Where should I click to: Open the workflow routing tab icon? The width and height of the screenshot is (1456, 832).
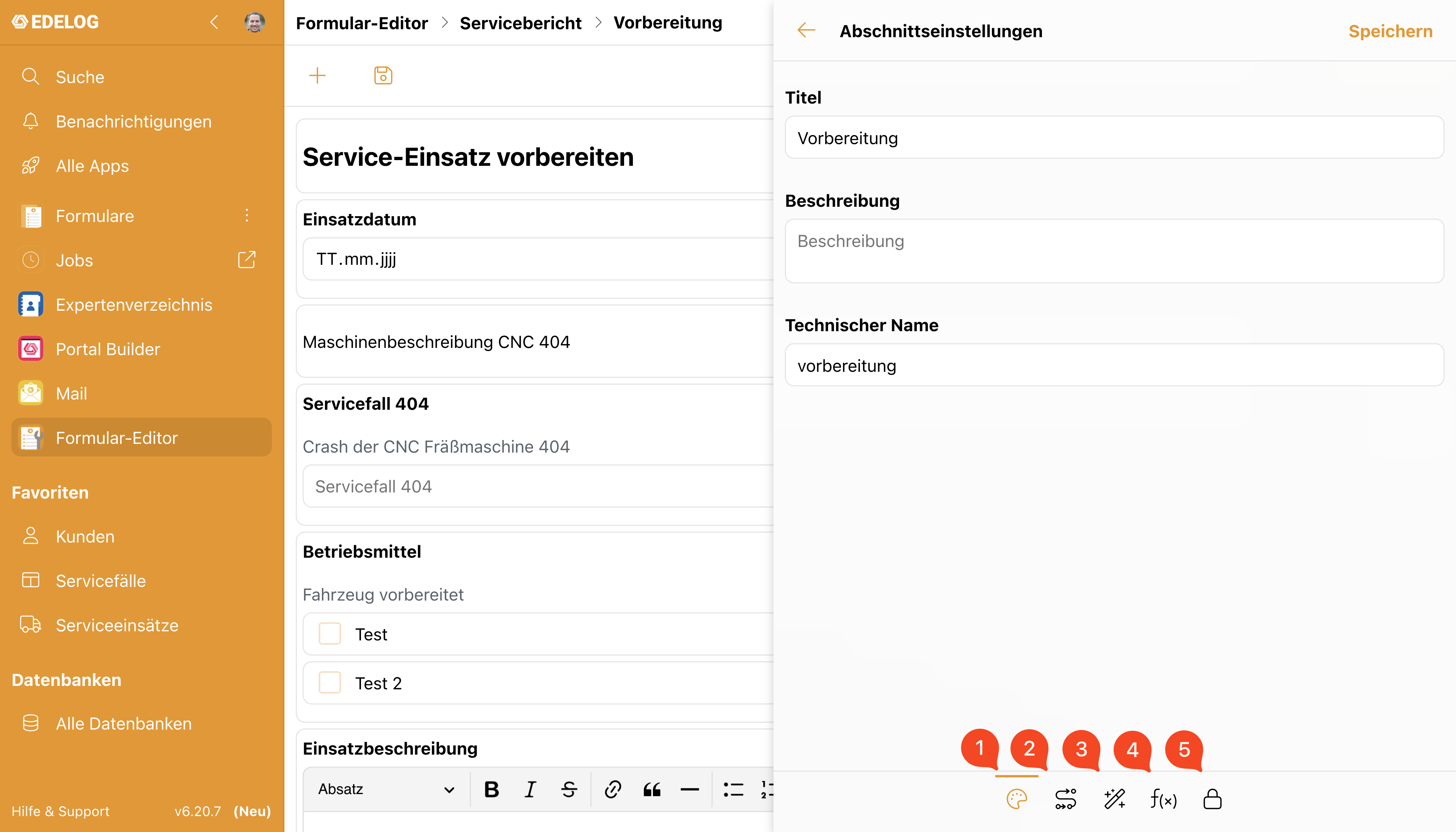point(1065,799)
